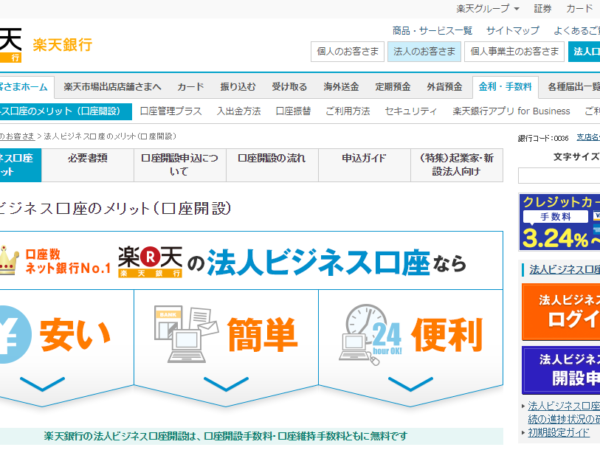Open ご利用方法 submenu item
The image size is (600, 450).
(x=347, y=111)
